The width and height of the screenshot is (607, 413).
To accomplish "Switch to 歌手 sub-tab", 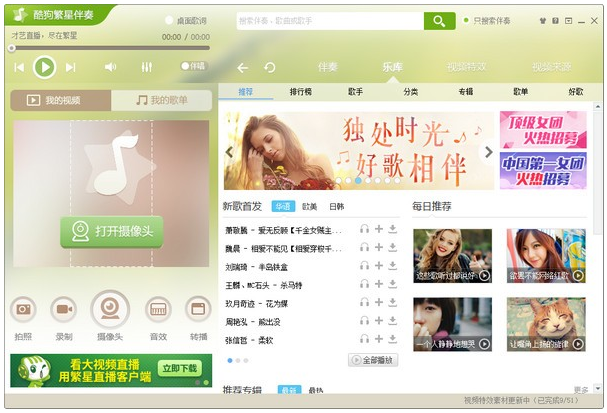I will coord(355,92).
